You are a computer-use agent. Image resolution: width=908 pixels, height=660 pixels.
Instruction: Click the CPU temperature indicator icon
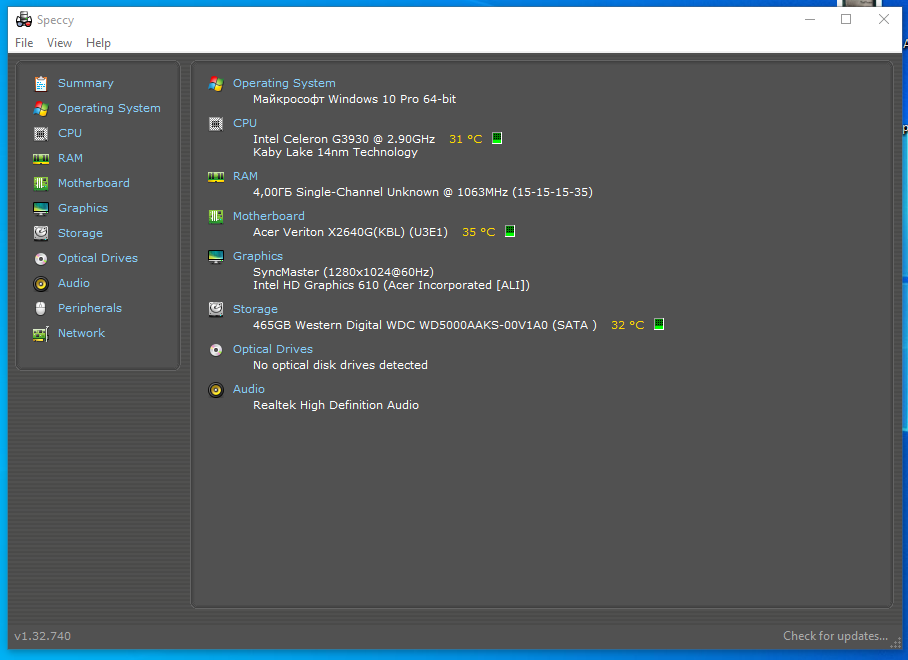pyautogui.click(x=497, y=139)
